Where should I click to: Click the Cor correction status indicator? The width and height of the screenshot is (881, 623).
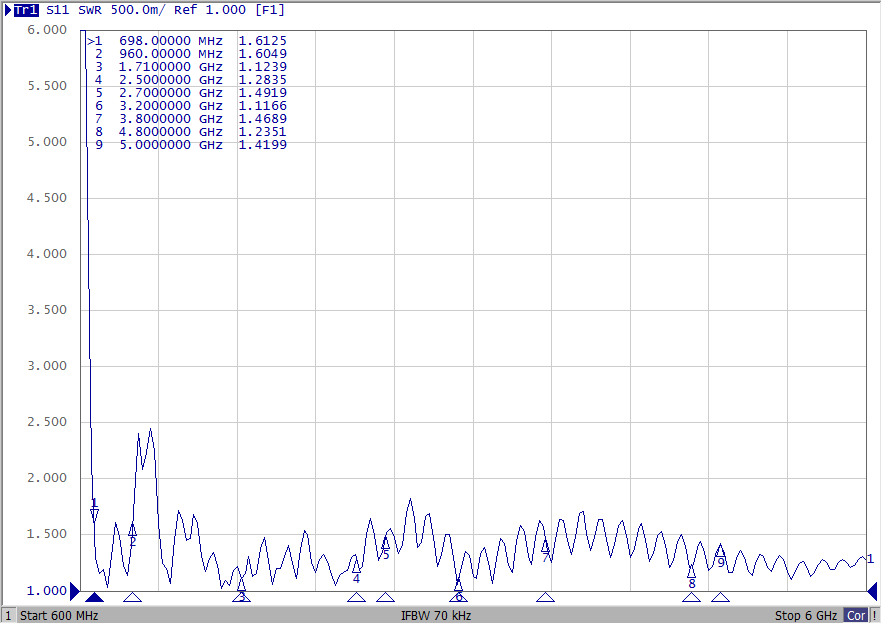856,616
